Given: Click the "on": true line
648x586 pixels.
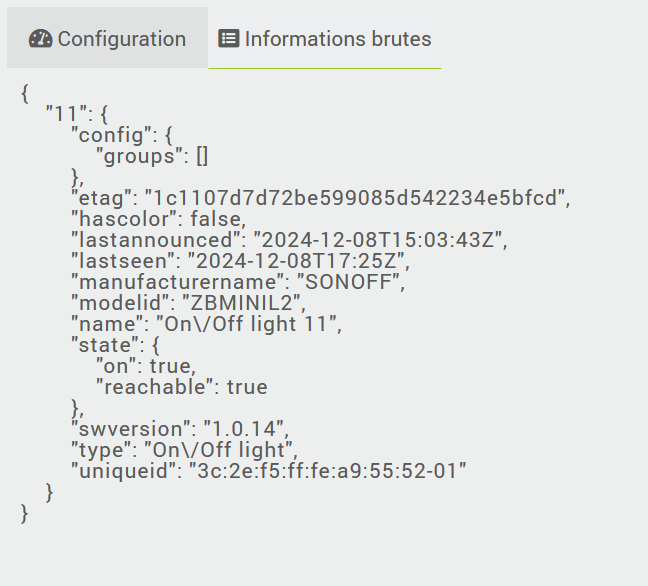Looking at the screenshot, I should tap(145, 366).
